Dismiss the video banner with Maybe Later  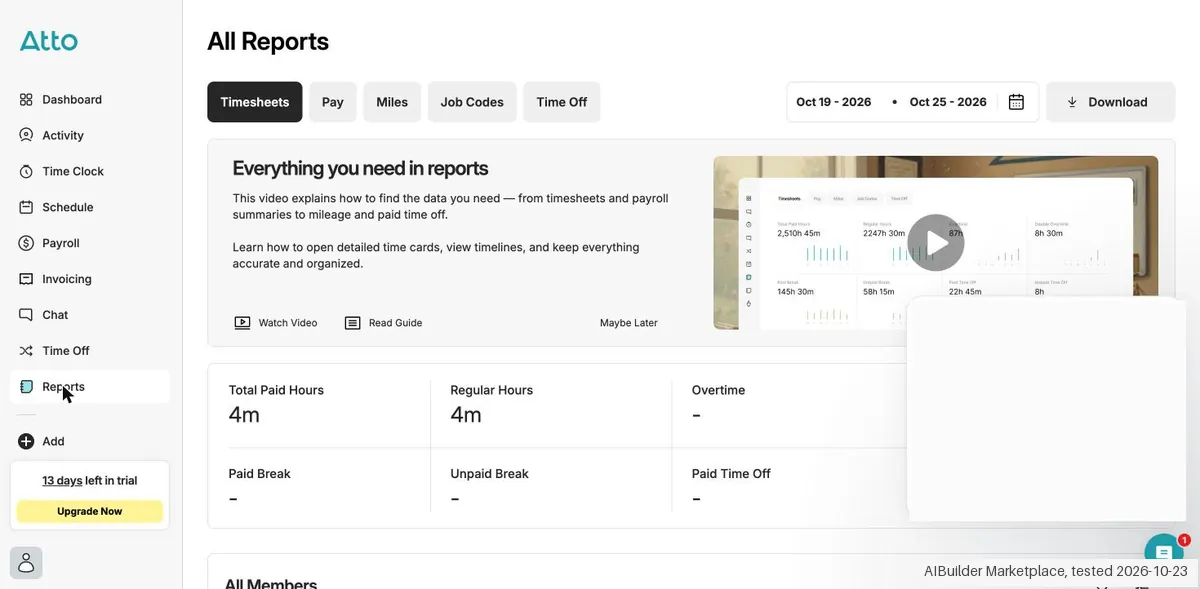[629, 323]
